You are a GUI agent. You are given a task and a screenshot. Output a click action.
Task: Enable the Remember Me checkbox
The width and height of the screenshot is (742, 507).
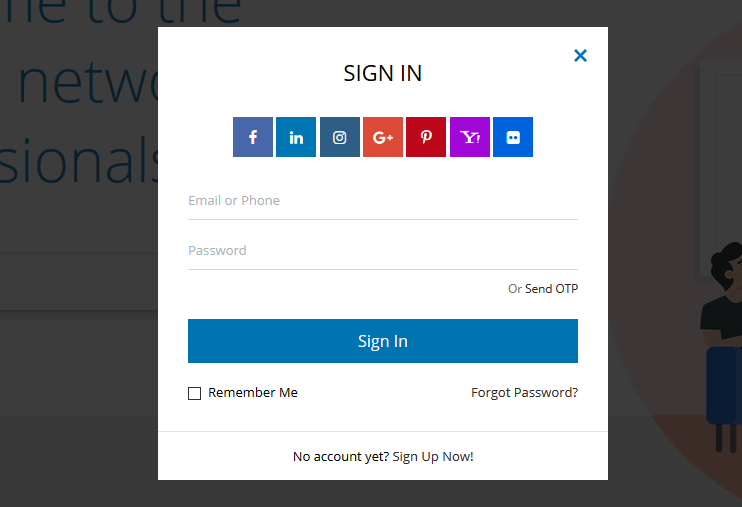tap(195, 393)
